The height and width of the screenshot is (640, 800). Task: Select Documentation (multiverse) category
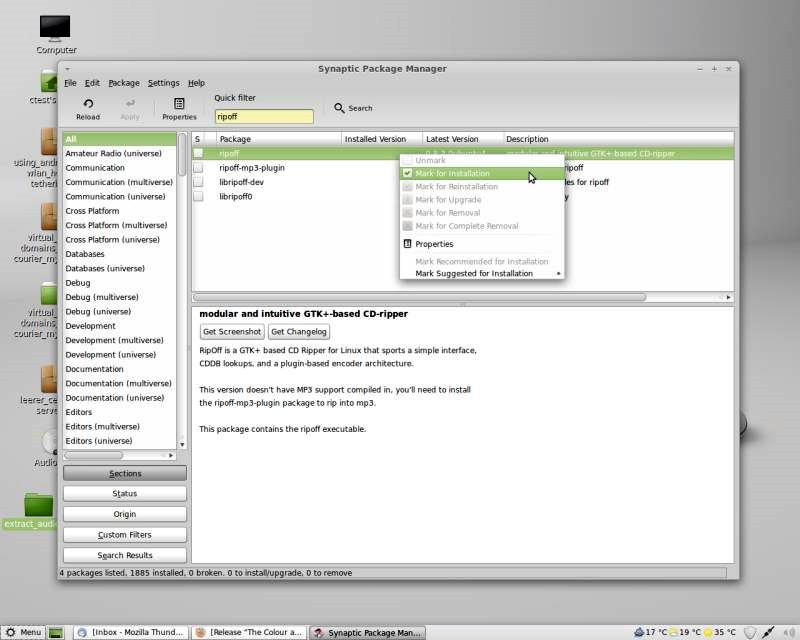119,383
